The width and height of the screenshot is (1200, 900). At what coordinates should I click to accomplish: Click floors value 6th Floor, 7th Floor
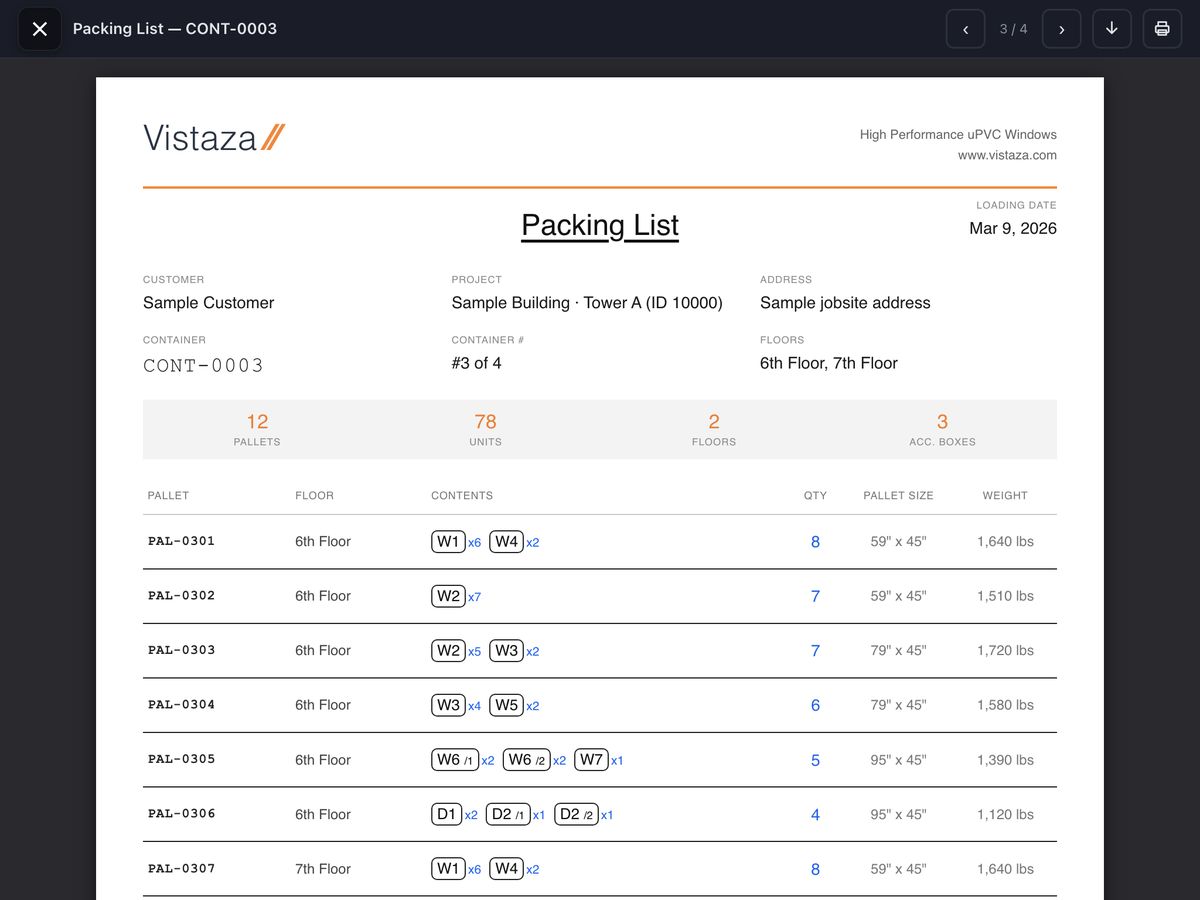[x=829, y=363]
